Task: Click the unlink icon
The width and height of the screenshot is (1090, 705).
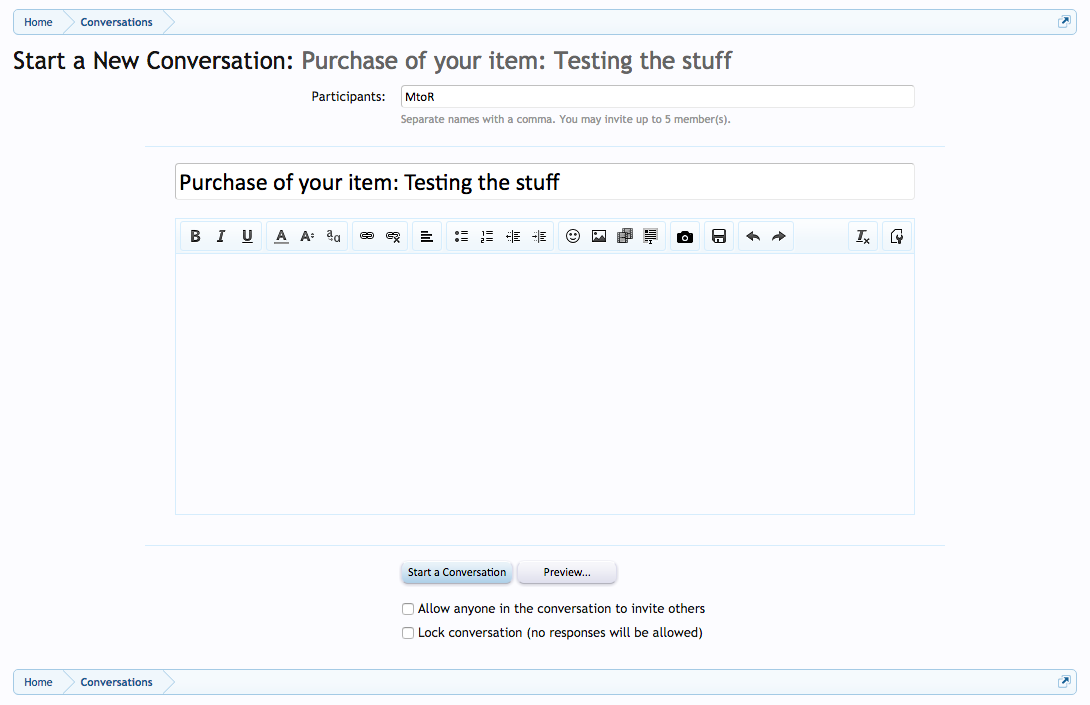Action: pos(393,237)
